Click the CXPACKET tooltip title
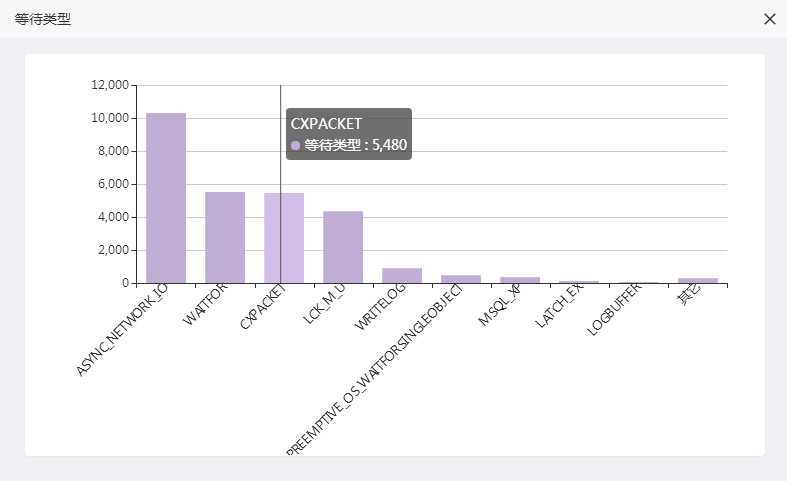787x481 pixels. pos(326,123)
